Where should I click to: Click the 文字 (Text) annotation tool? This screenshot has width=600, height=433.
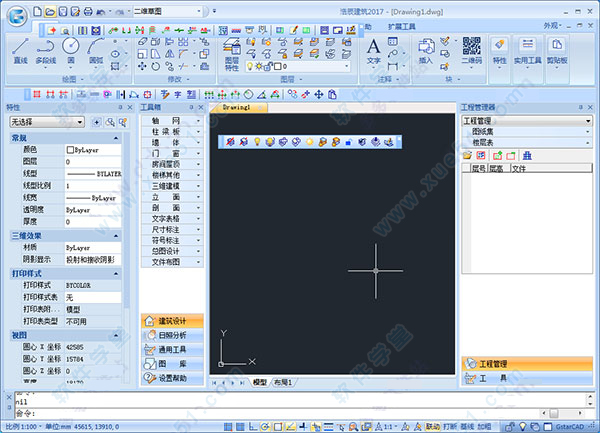pyautogui.click(x=374, y=49)
